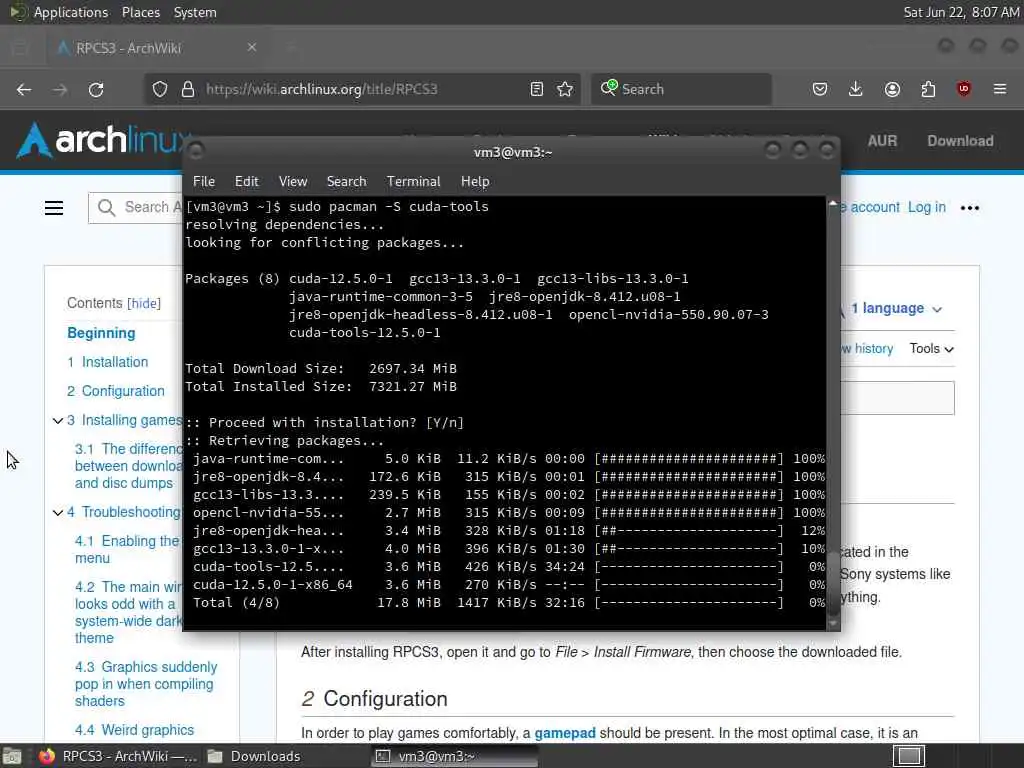The width and height of the screenshot is (1024, 768).
Task: Click the show desktop icon
Action: point(12,756)
